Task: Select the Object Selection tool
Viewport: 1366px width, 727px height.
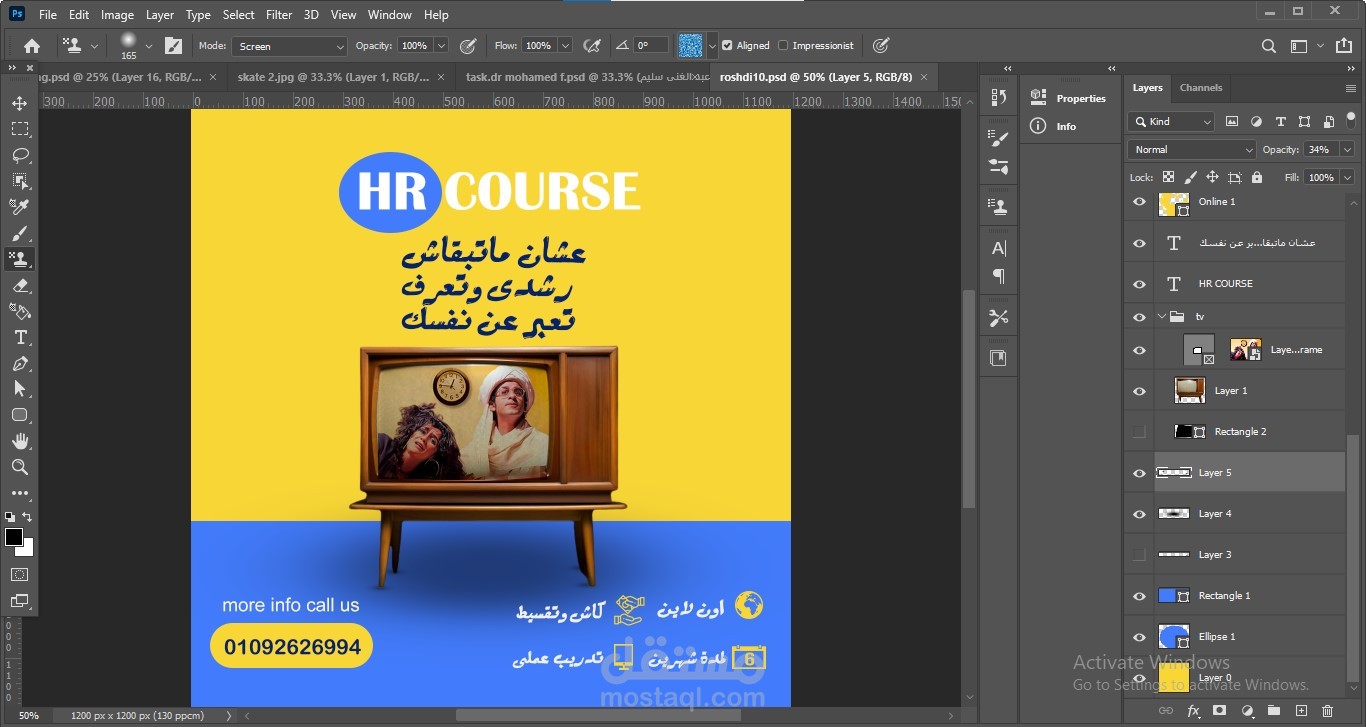Action: 19,181
